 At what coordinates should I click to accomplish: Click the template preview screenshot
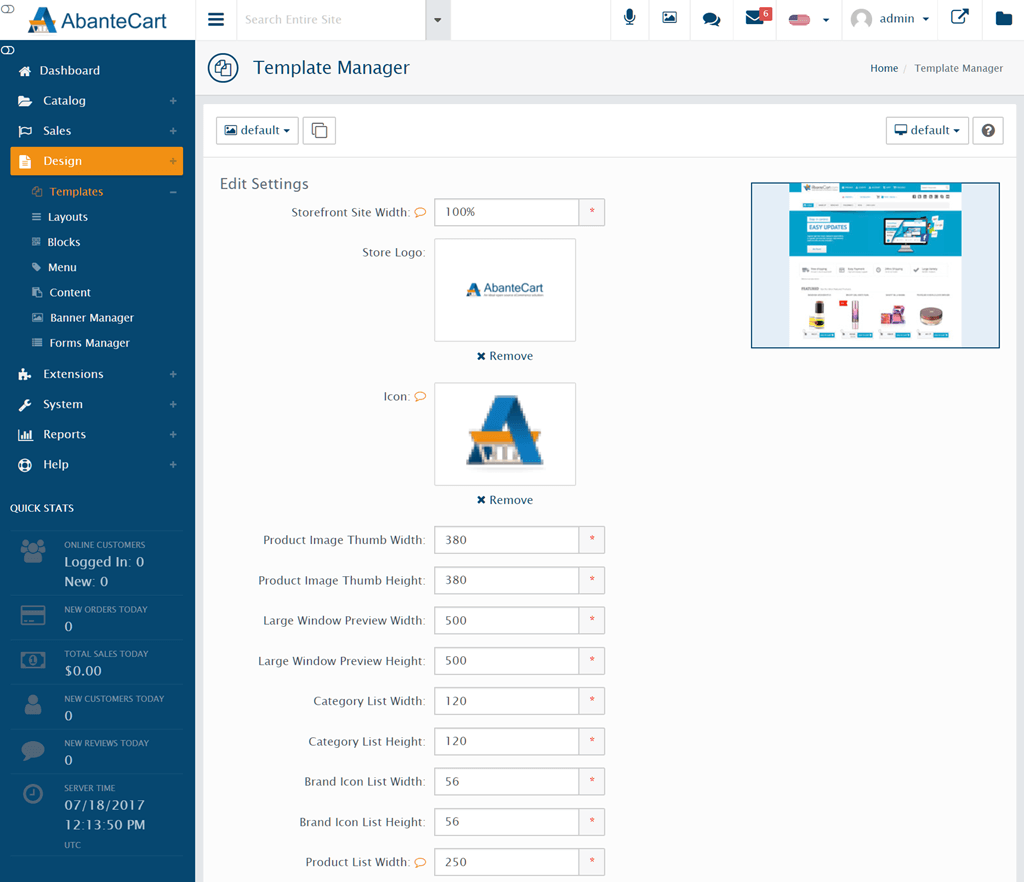point(875,265)
